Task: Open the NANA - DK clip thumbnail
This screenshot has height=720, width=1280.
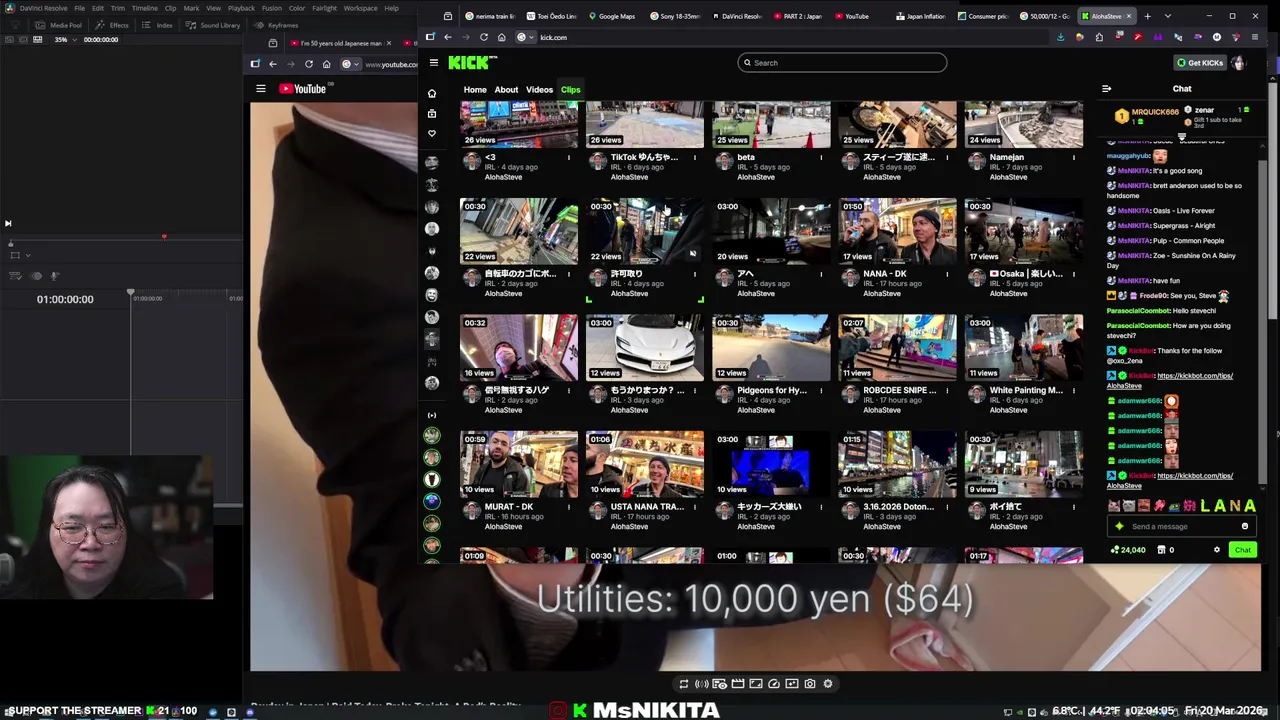Action: click(897, 231)
